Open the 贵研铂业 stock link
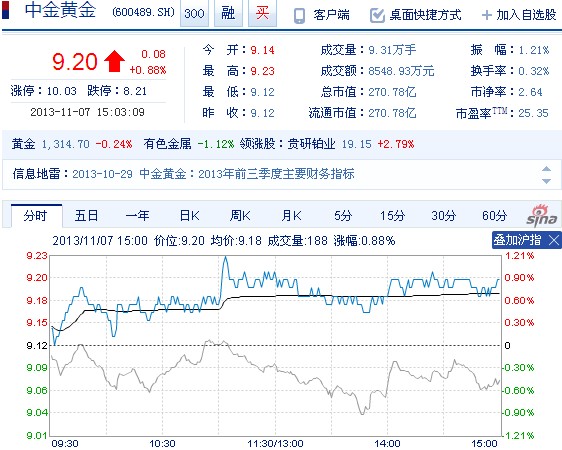The height and width of the screenshot is (450, 562). 311,144
